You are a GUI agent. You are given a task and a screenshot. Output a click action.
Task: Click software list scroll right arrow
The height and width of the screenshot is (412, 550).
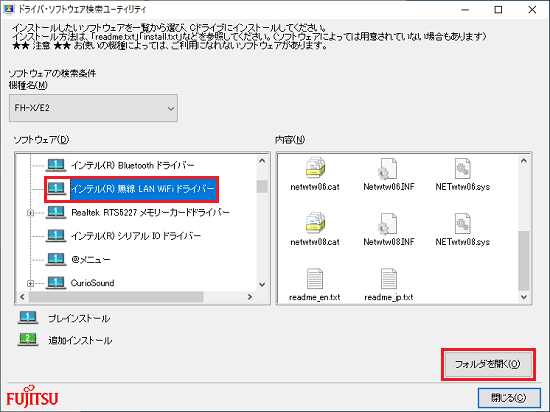(x=250, y=297)
